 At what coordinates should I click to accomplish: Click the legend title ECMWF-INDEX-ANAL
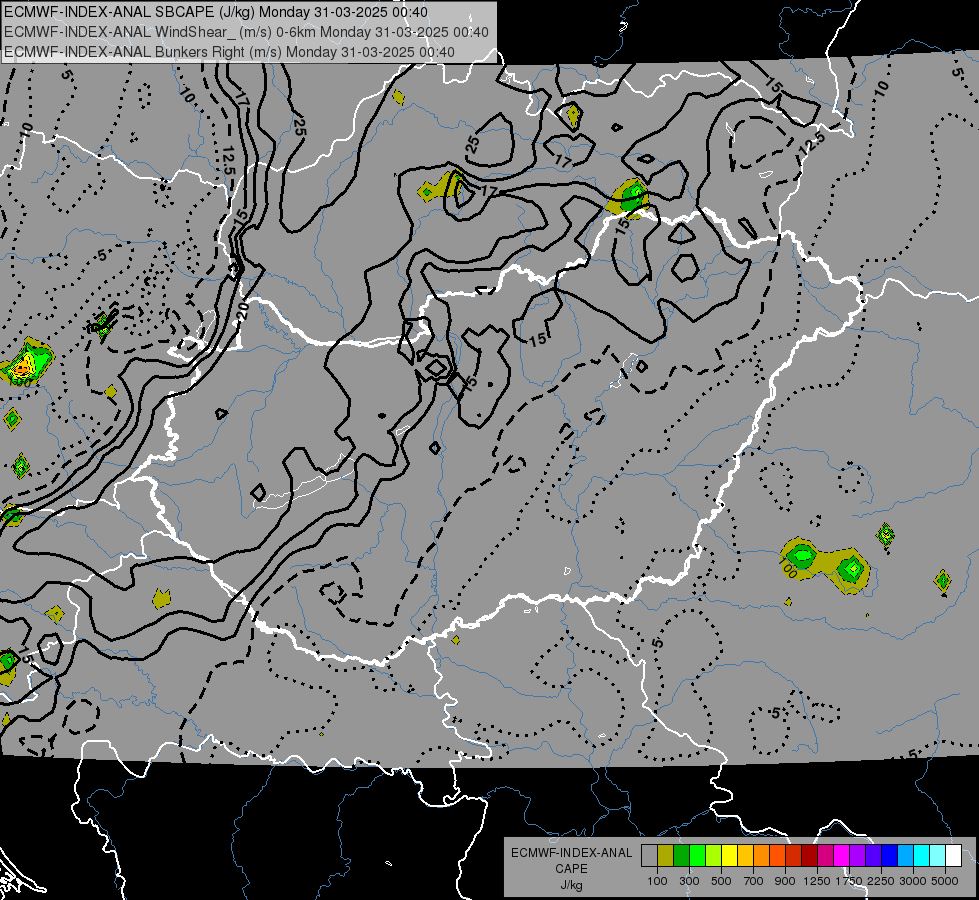click(572, 853)
